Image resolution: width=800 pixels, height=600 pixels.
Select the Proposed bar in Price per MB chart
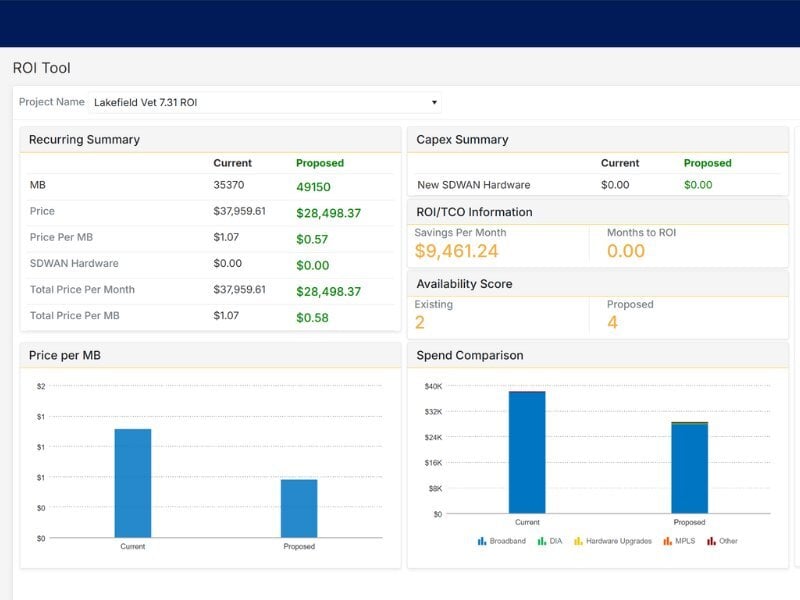pos(299,508)
